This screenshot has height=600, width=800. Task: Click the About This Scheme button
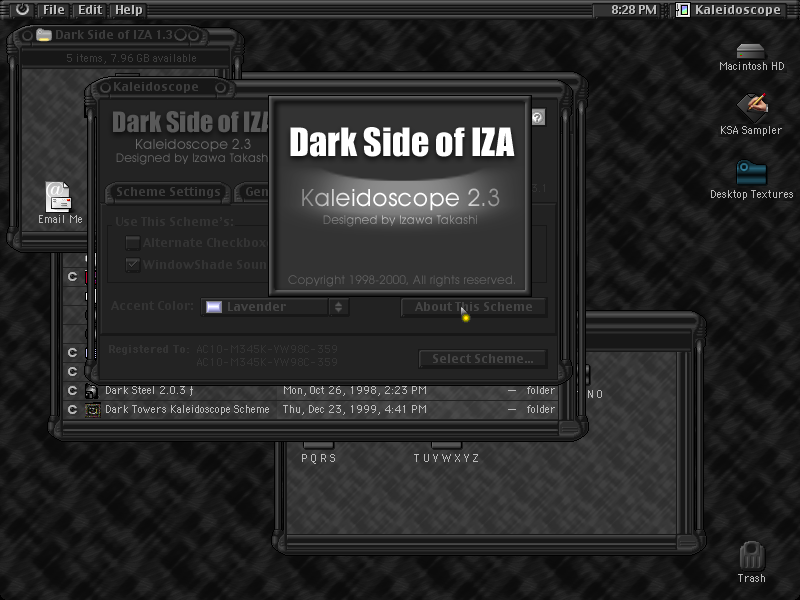(x=473, y=307)
